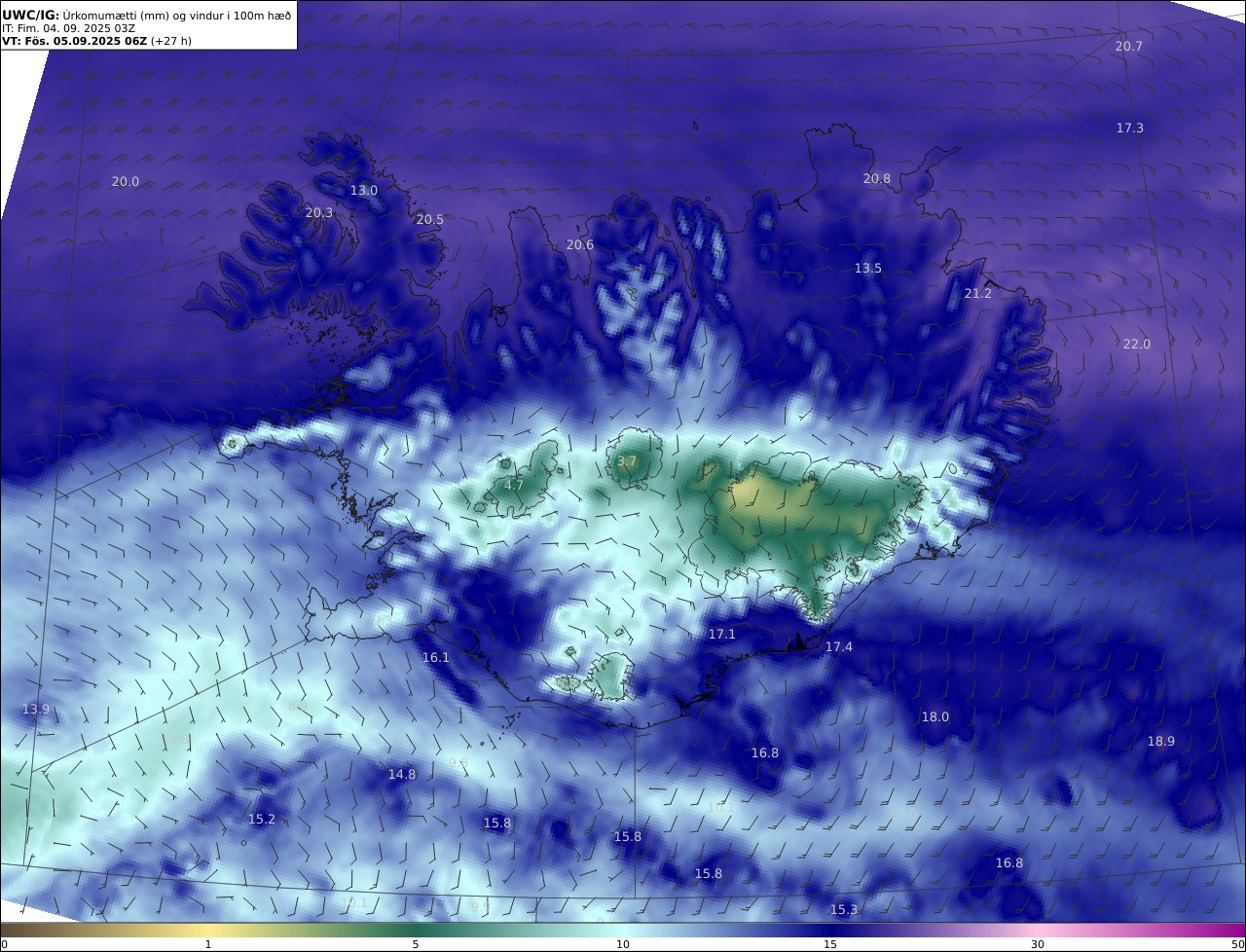Click the colorbar tick label 0
The image size is (1246, 952).
pos(3,944)
